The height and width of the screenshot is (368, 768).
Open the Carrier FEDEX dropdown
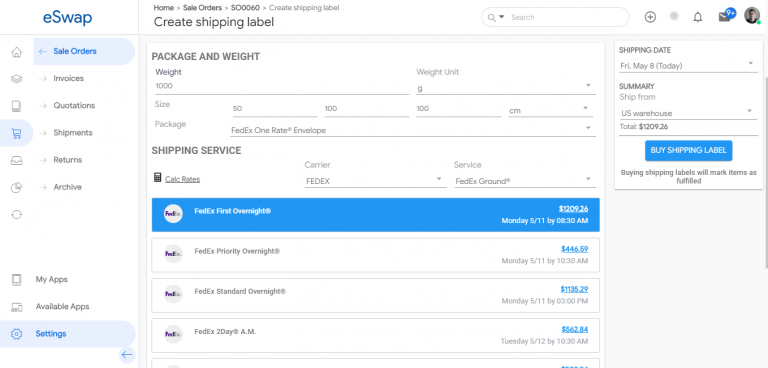click(x=375, y=181)
